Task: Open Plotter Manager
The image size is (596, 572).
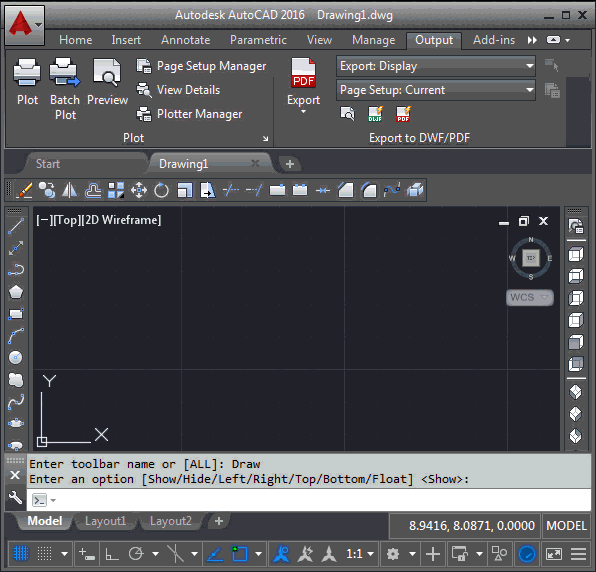Action: pos(189,114)
